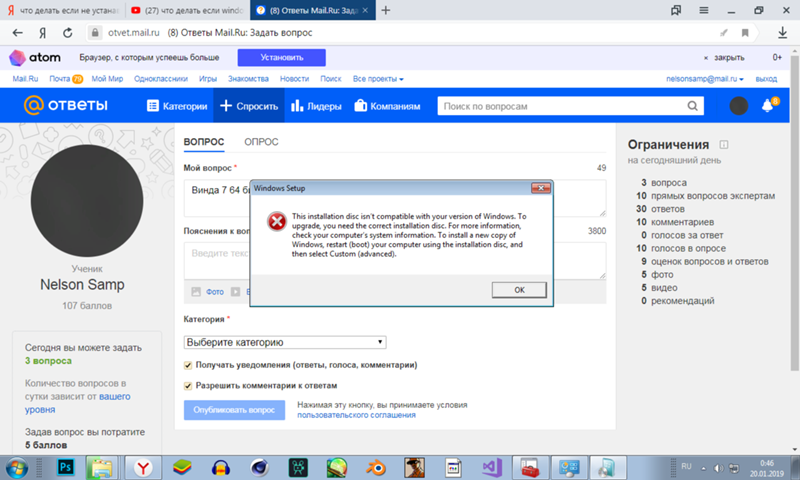Click the round profile avatar in header
This screenshot has height=480, width=800.
739,106
